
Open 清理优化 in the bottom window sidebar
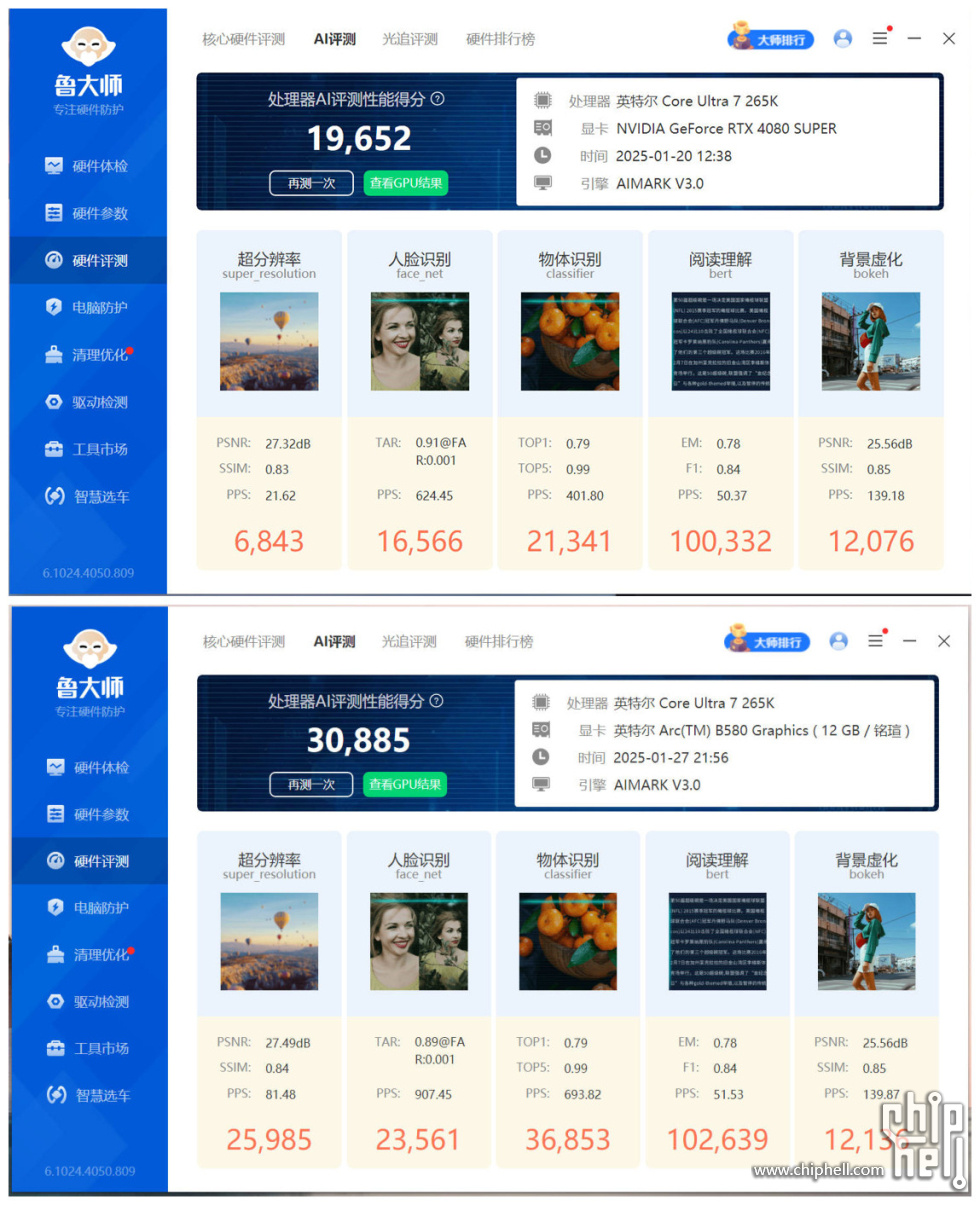(89, 954)
